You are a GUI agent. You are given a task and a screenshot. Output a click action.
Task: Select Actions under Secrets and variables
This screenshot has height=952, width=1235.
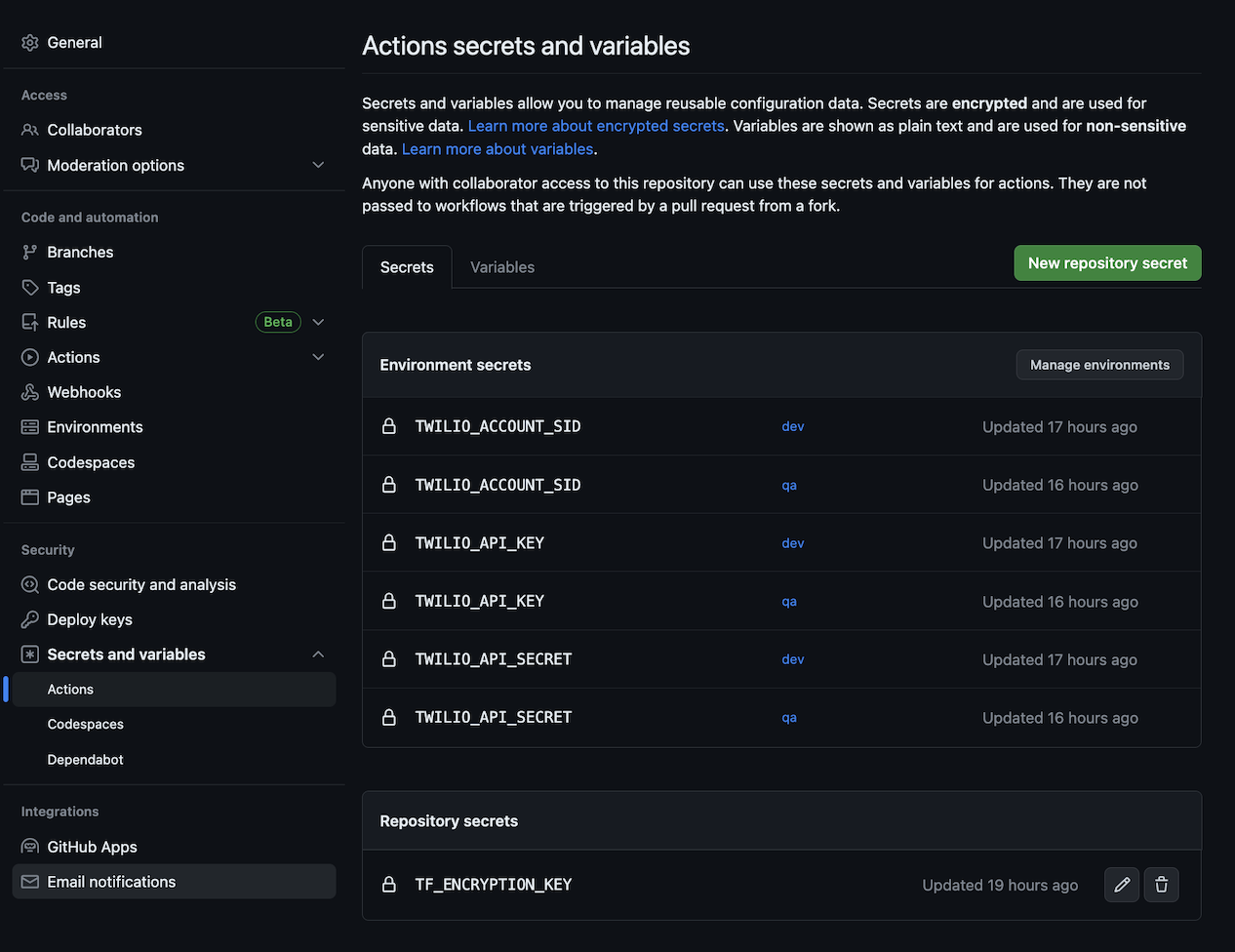tap(174, 690)
